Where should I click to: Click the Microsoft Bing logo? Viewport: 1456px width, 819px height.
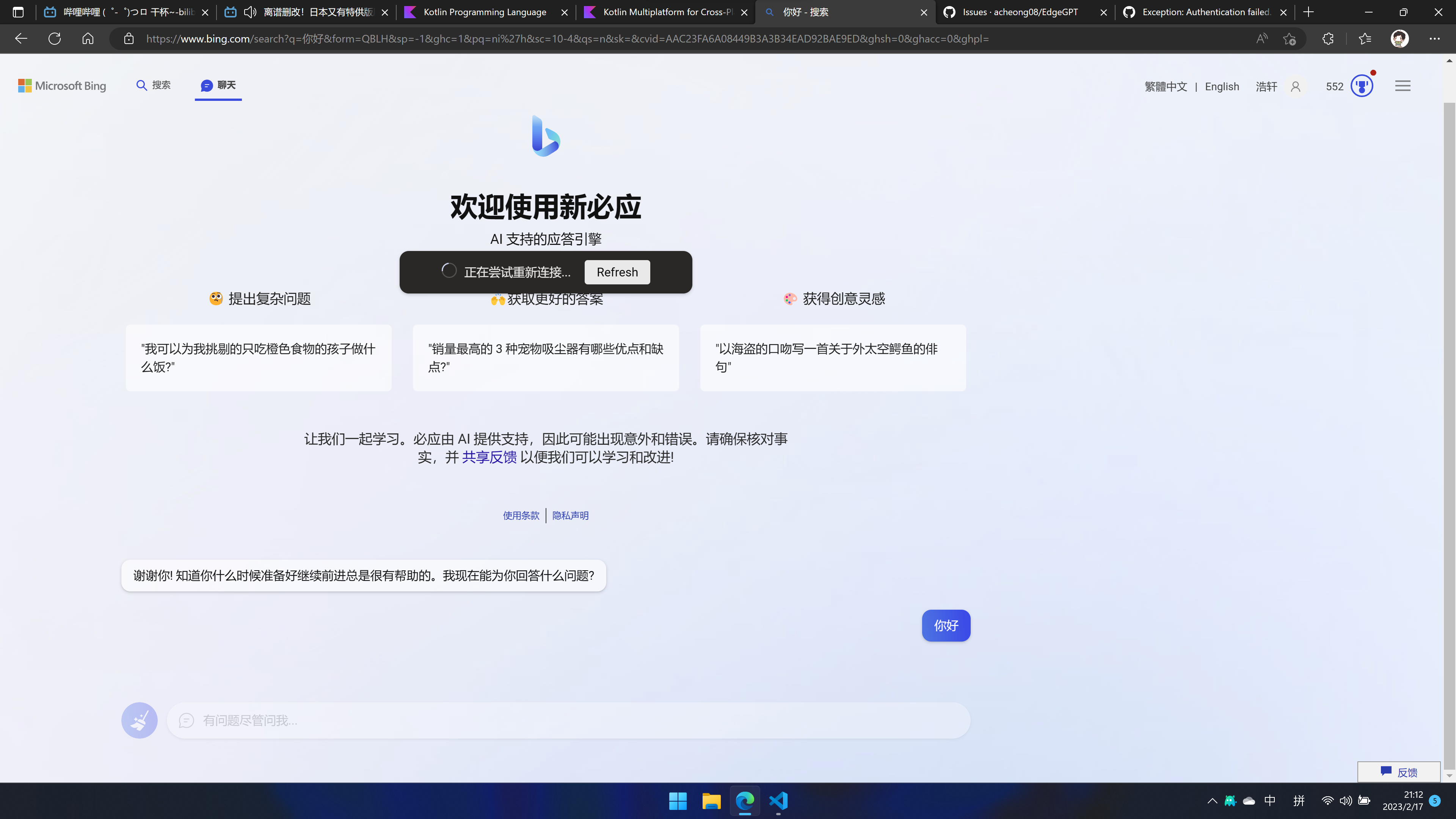(x=62, y=85)
